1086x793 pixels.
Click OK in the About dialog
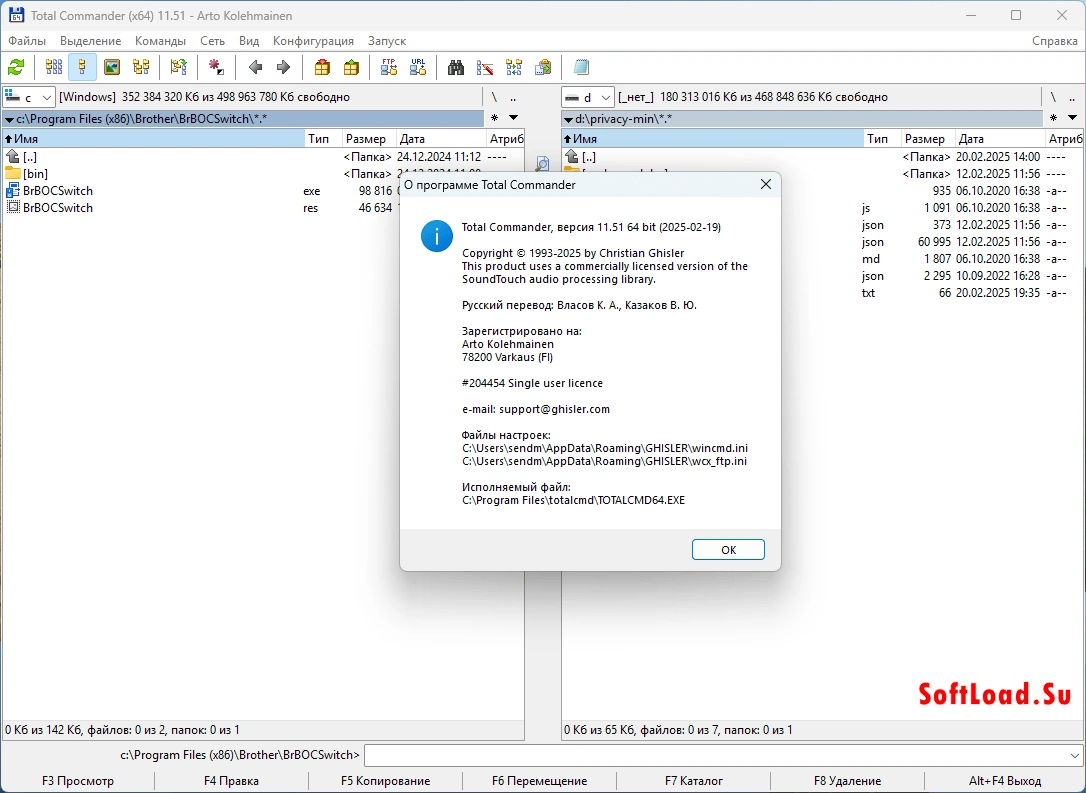728,549
